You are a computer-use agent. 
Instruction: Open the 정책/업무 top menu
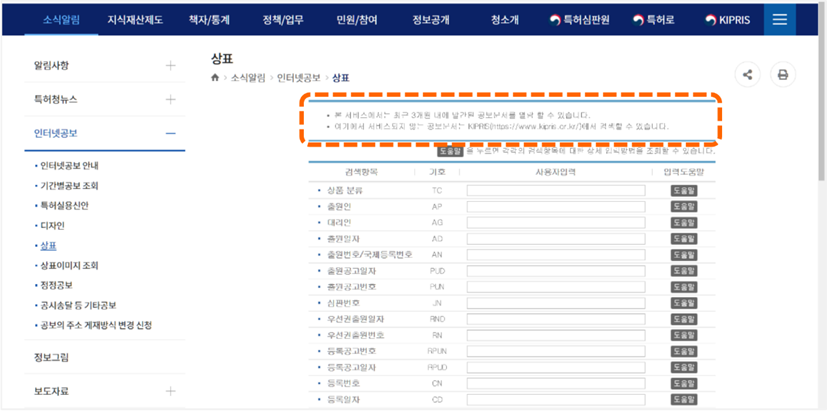(283, 20)
